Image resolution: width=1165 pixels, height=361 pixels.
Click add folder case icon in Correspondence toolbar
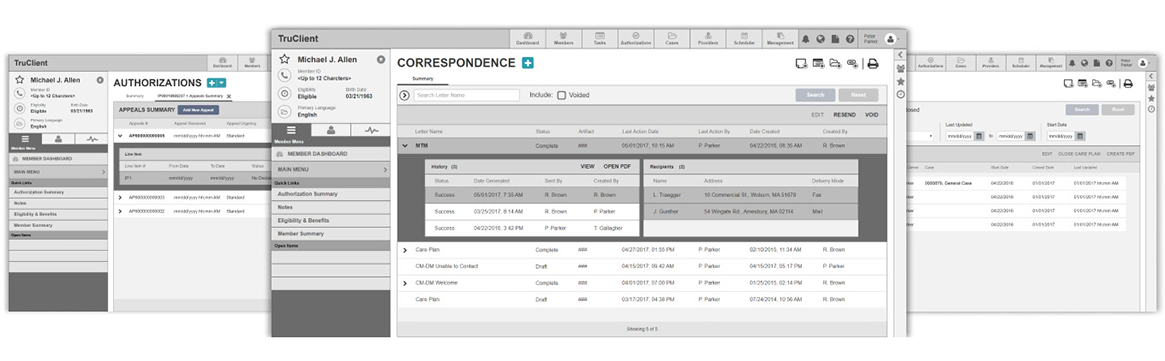(835, 63)
